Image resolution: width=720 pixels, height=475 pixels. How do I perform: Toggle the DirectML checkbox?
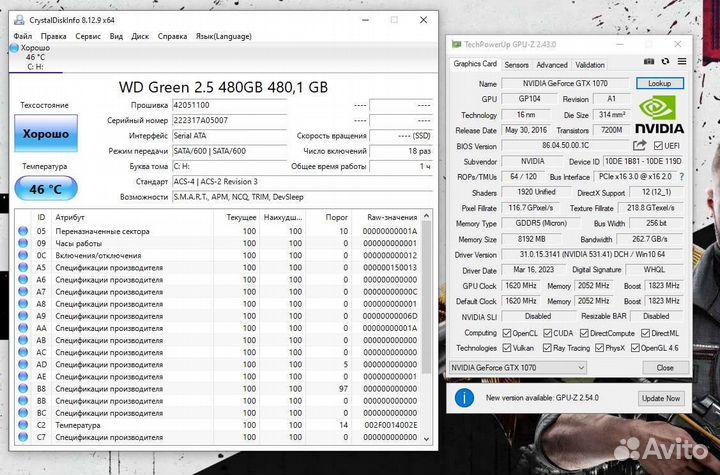point(645,333)
